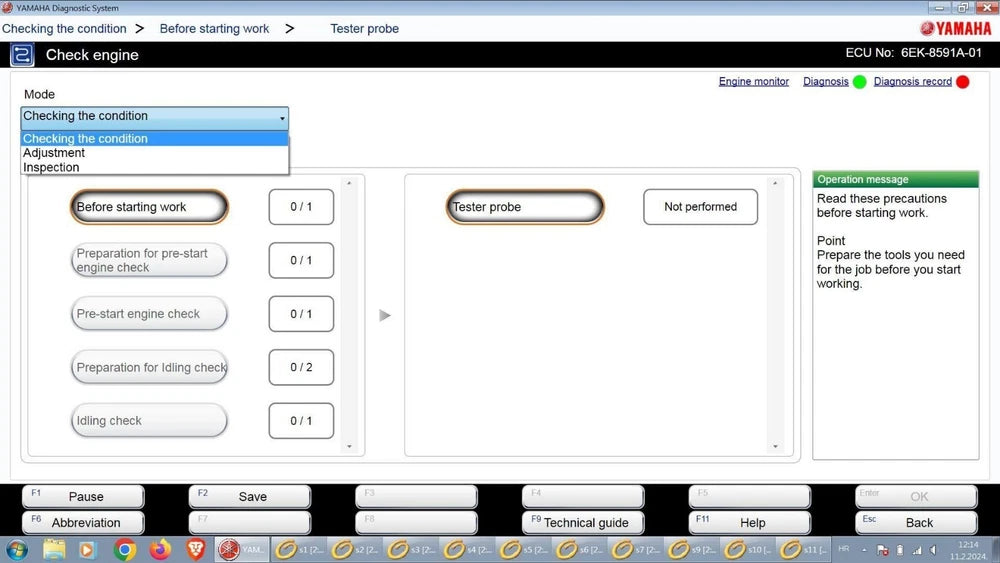The width and height of the screenshot is (1000, 563).
Task: Click the F2 Save button
Action: point(249,496)
